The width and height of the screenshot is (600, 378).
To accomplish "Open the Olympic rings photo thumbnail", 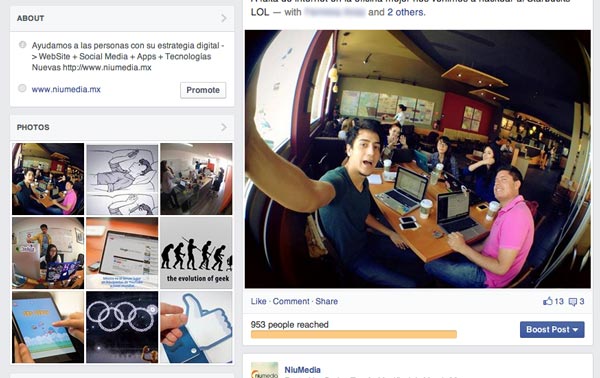I will [x=122, y=327].
